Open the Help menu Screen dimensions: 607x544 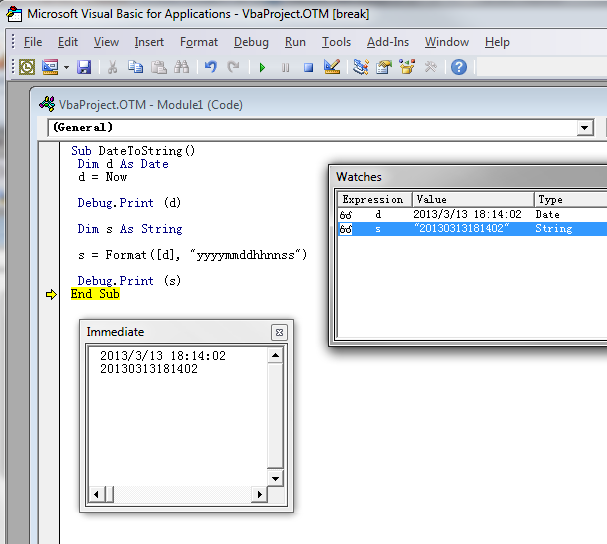click(x=497, y=42)
